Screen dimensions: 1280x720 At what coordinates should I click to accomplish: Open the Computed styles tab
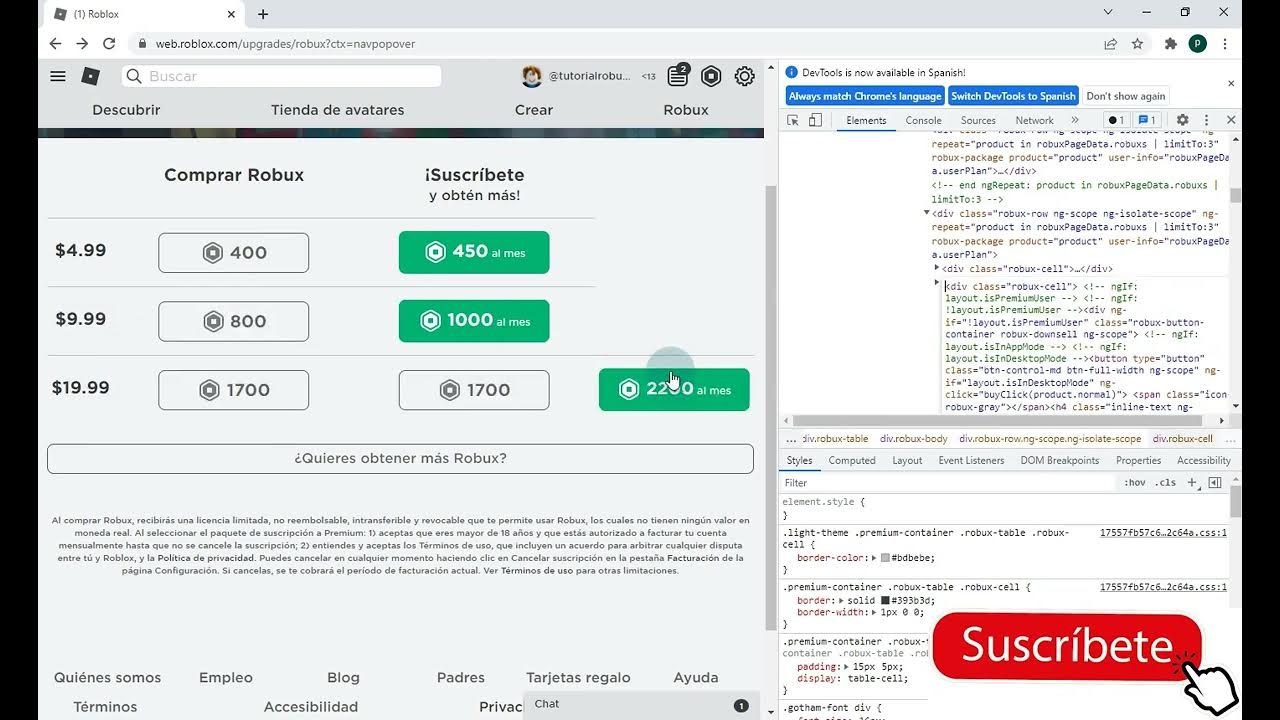coord(852,460)
